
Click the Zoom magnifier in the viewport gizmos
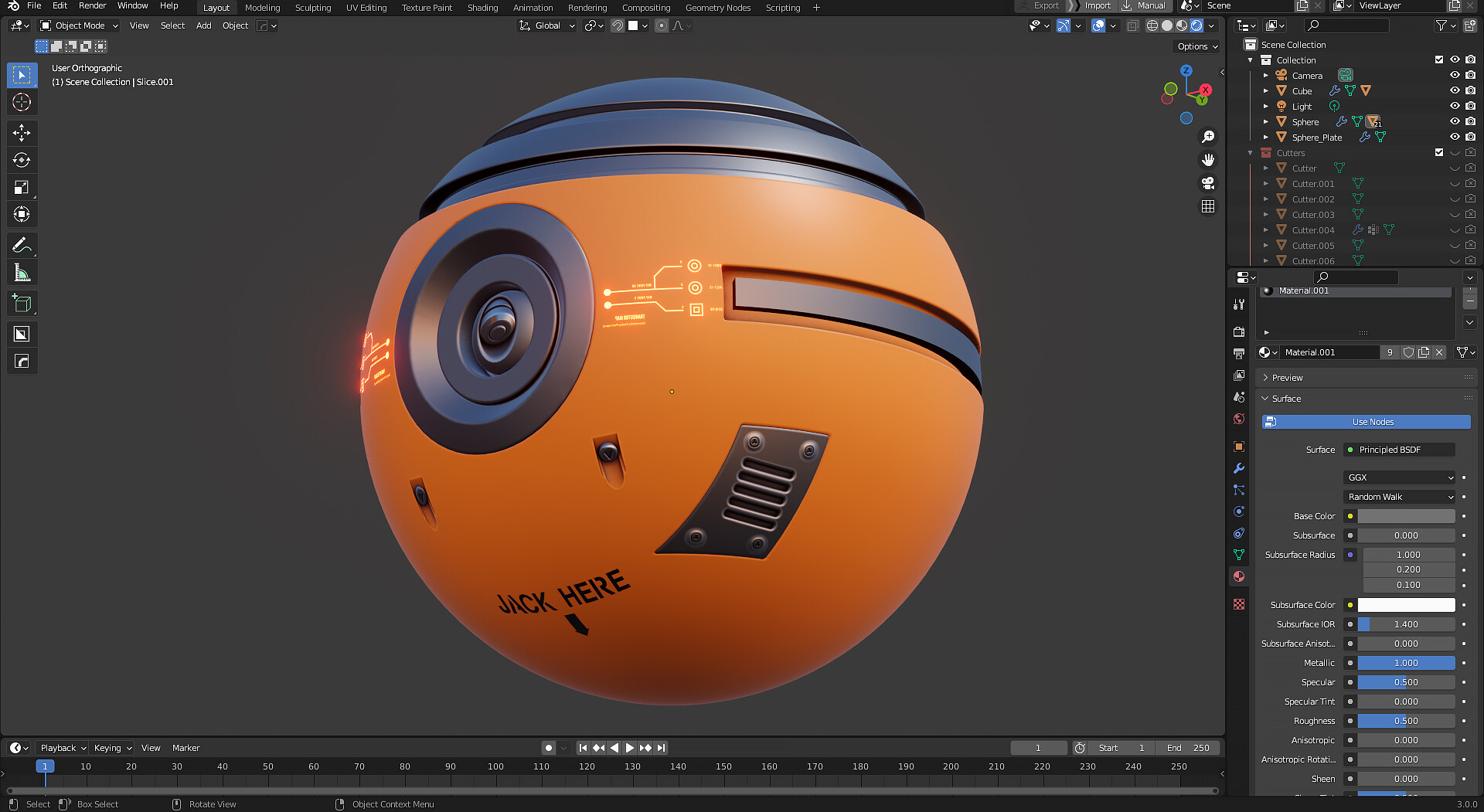(x=1209, y=137)
